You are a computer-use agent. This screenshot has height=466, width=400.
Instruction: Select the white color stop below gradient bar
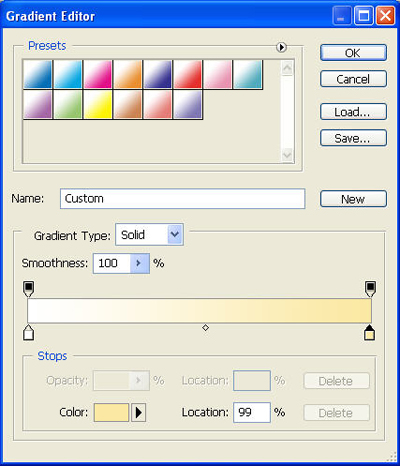click(29, 332)
